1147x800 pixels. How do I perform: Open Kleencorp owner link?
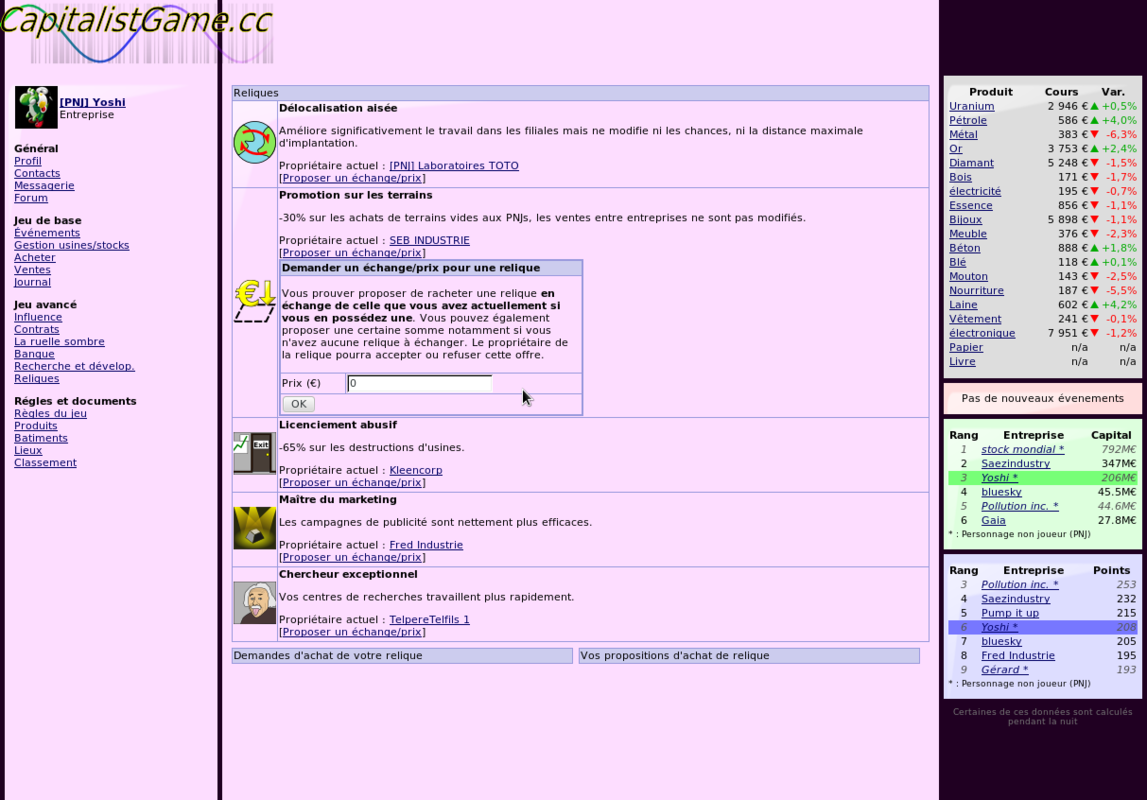[415, 470]
